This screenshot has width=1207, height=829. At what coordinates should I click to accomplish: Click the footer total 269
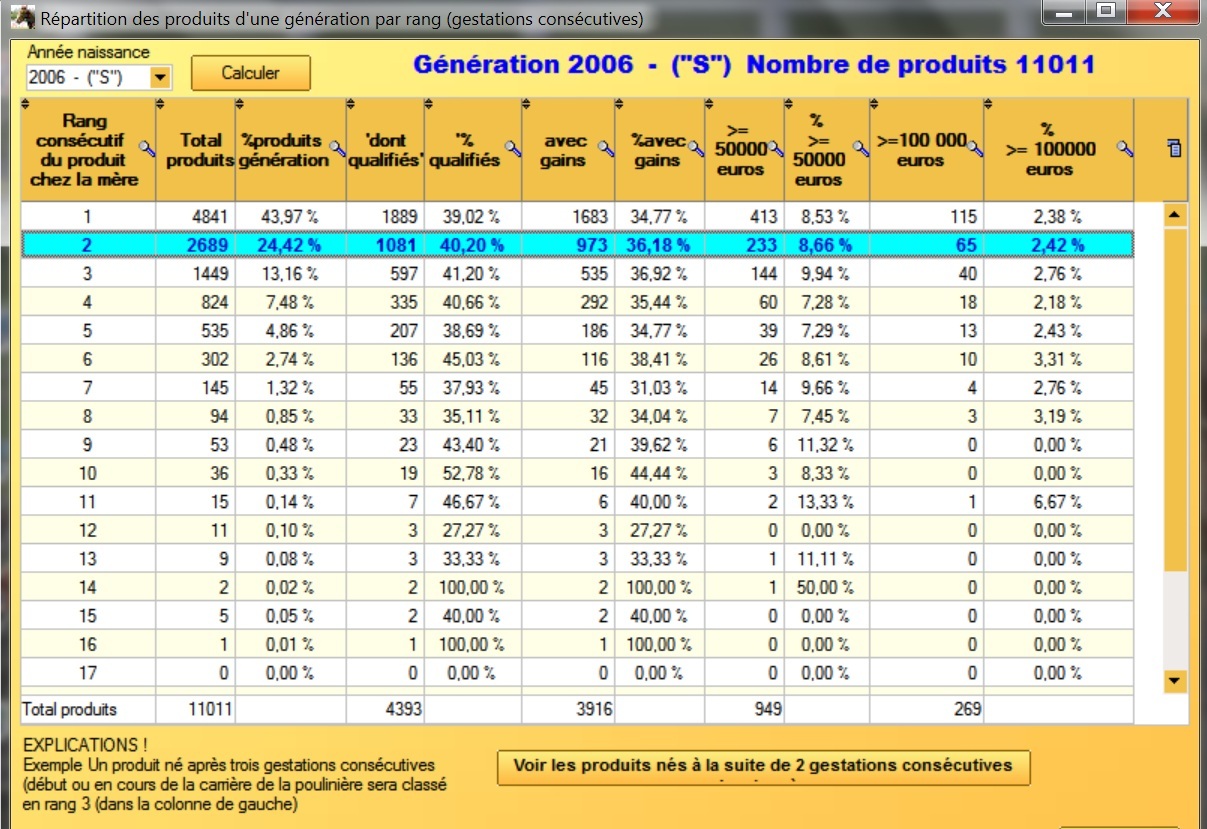[927, 710]
